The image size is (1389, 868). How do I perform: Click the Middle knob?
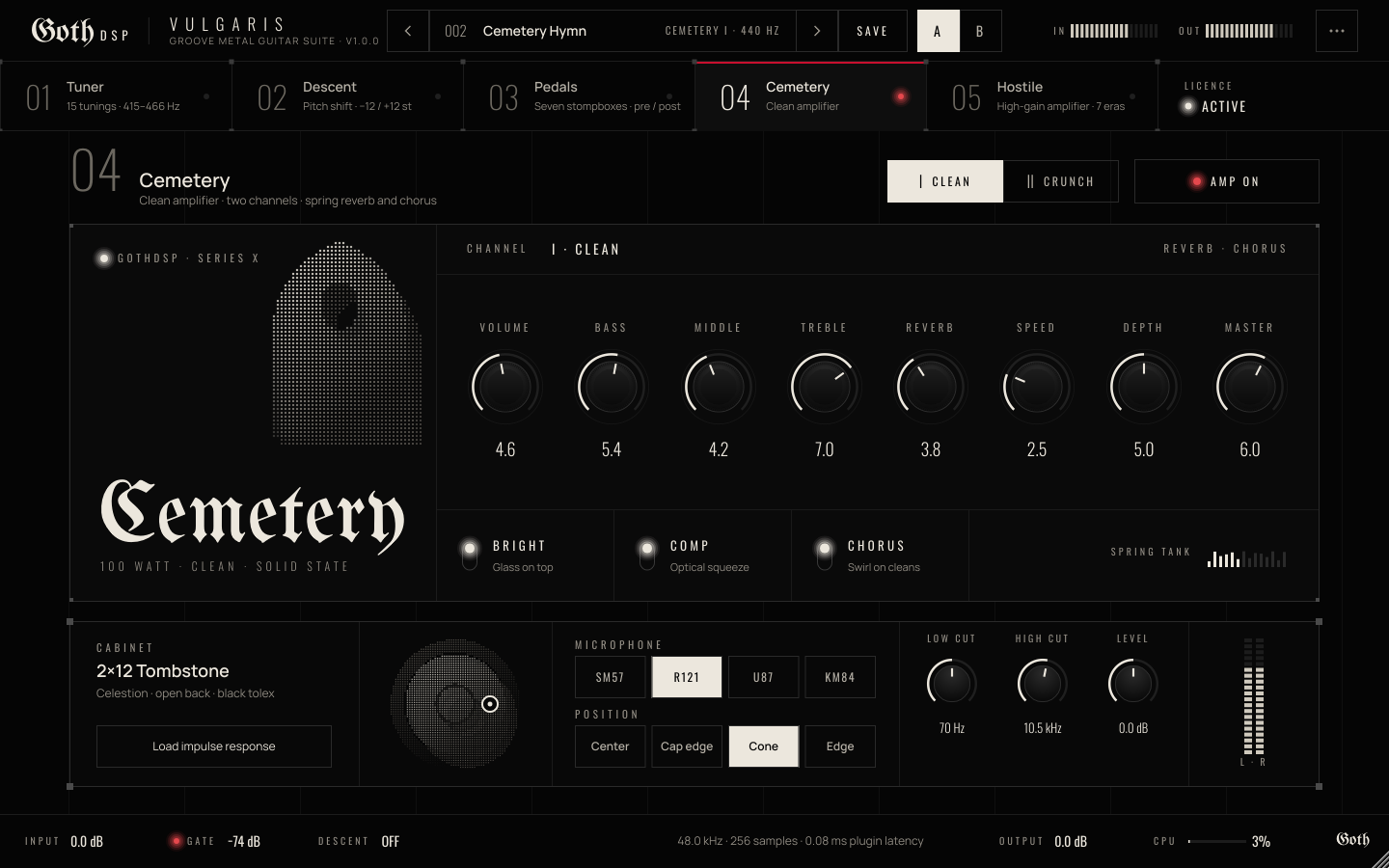718,387
